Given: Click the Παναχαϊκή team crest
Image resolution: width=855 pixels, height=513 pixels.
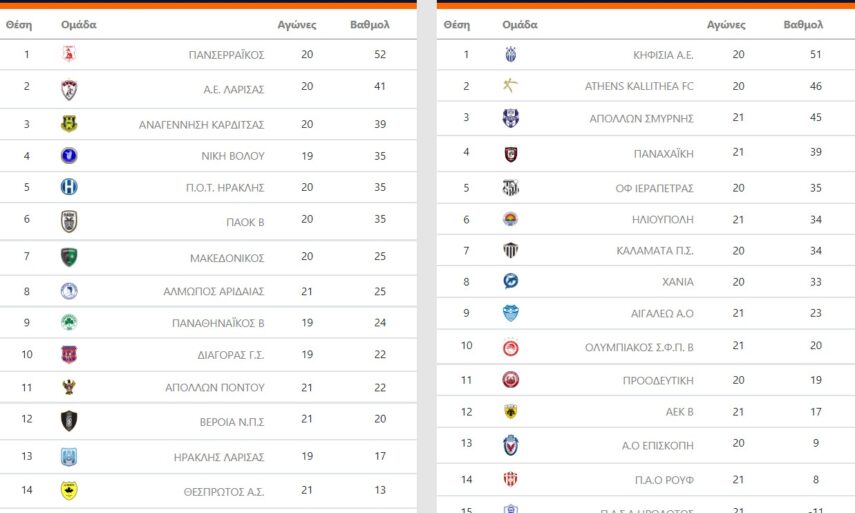Looking at the screenshot, I should (511, 154).
